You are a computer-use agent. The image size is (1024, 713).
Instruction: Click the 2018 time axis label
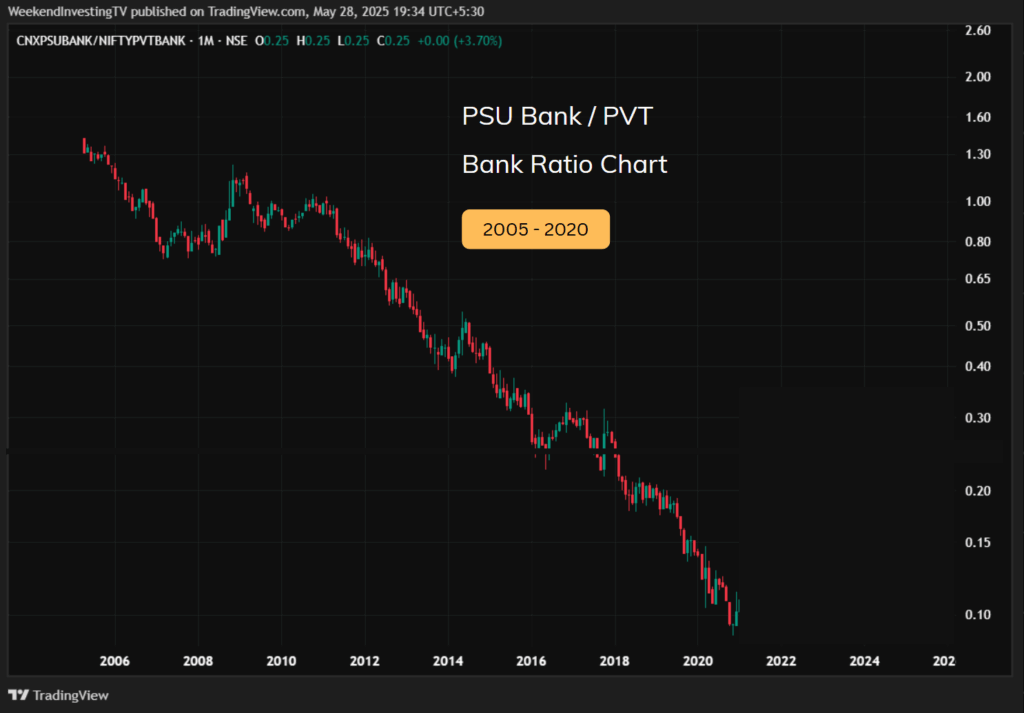coord(615,661)
